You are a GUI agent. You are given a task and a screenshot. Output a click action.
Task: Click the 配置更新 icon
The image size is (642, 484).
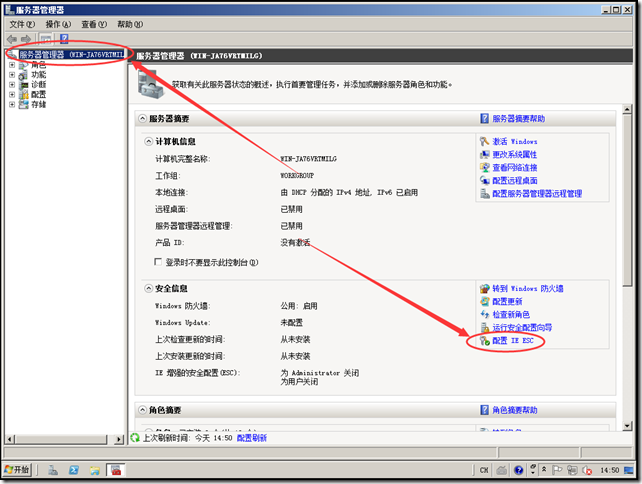click(x=485, y=301)
